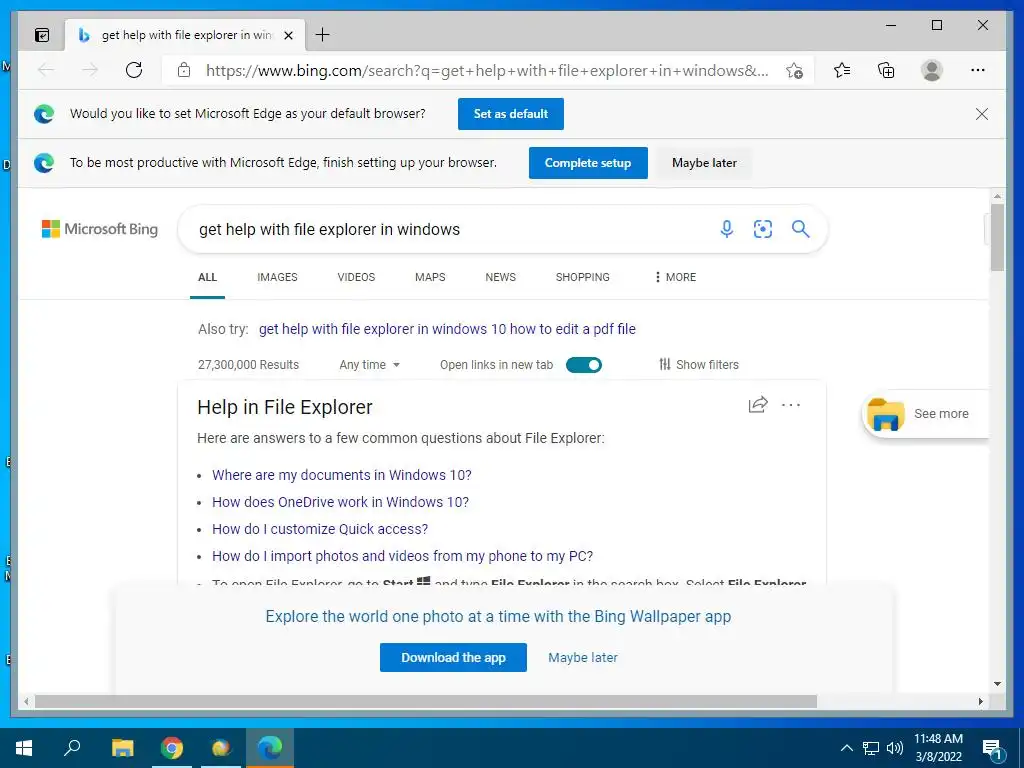Viewport: 1024px width, 768px height.
Task: Focus the Bing search text box
Action: pos(451,229)
